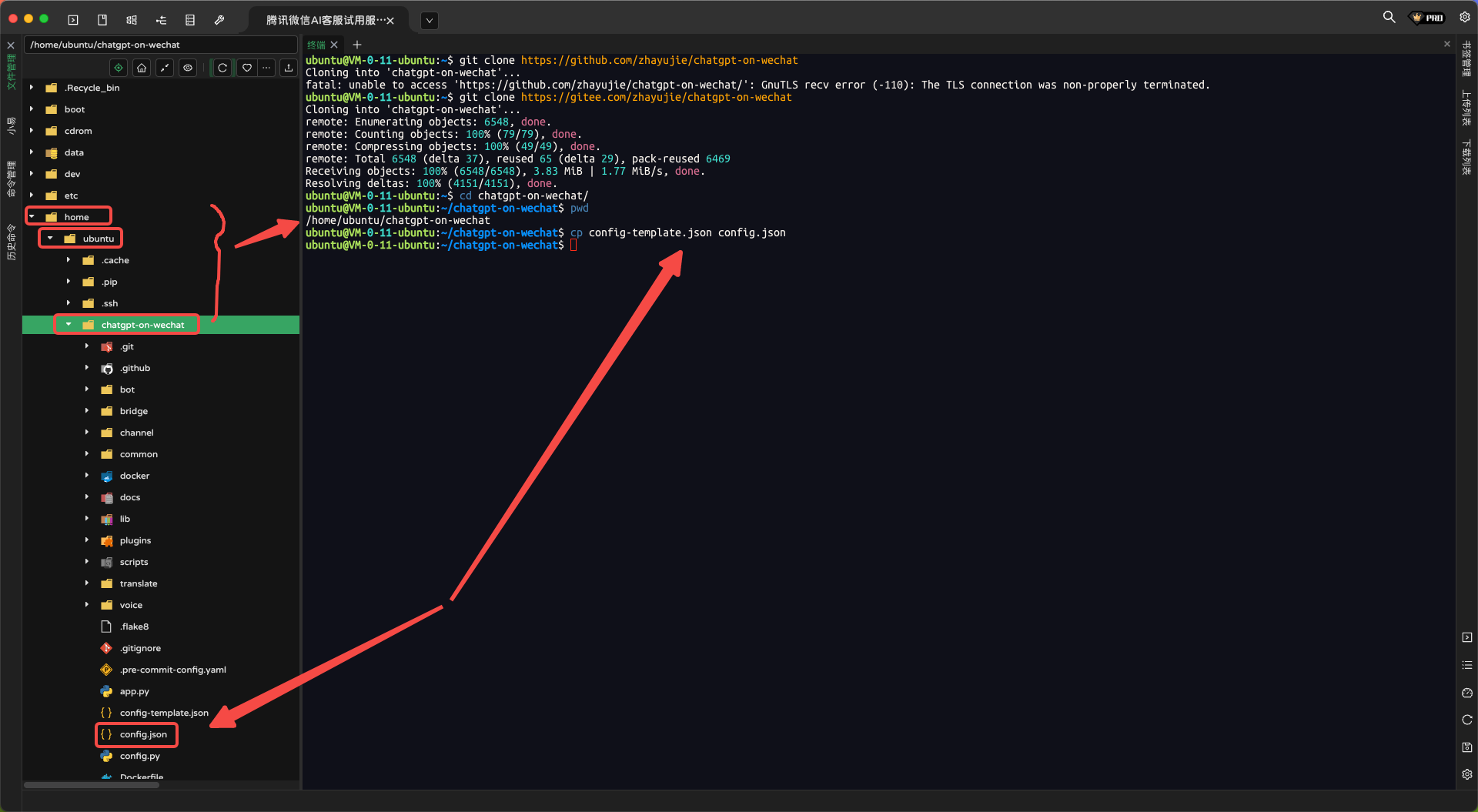Open the terminal icon in right sidebar
The image size is (1478, 812).
(1467, 637)
